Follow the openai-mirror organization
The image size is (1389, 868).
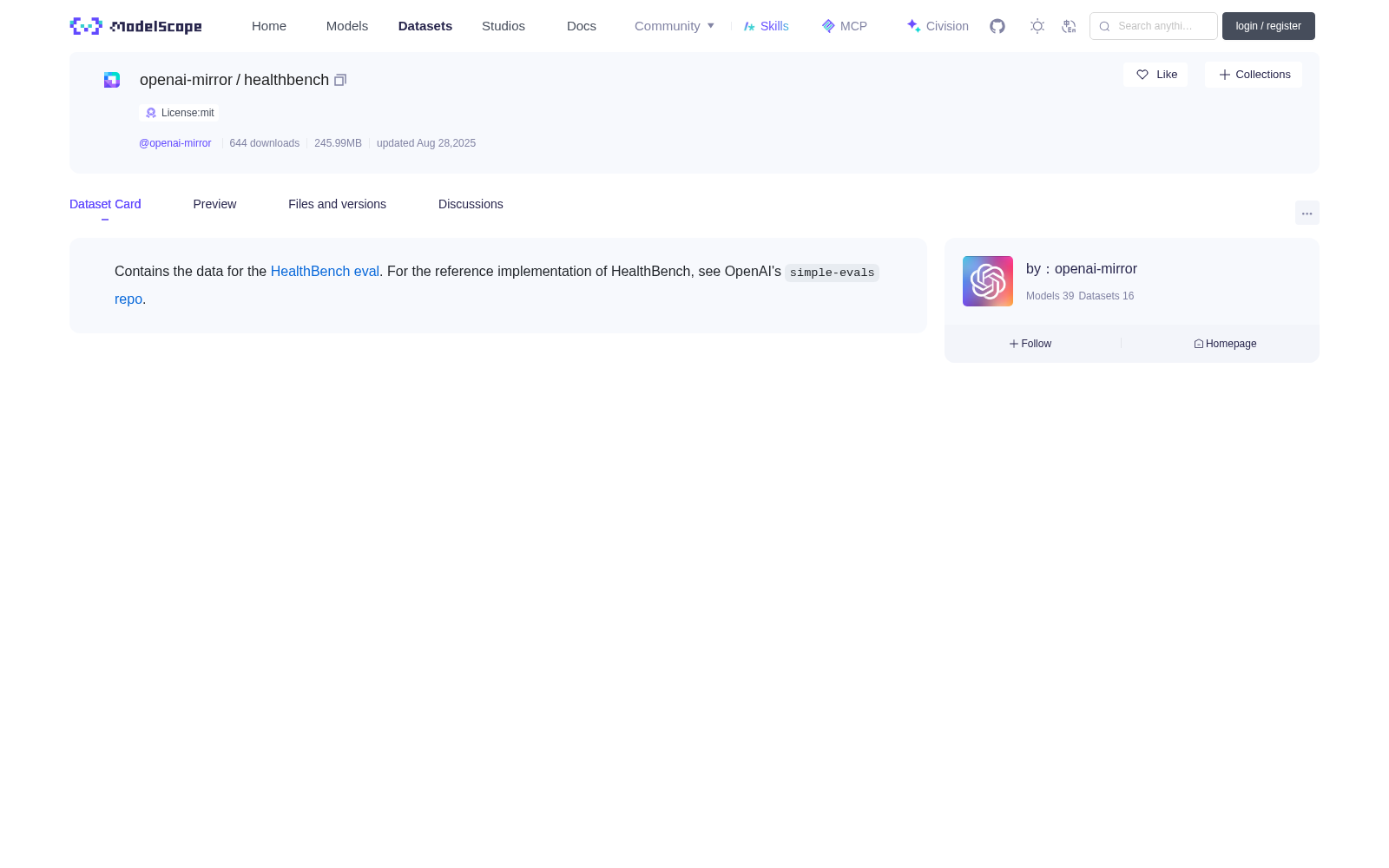1030,344
